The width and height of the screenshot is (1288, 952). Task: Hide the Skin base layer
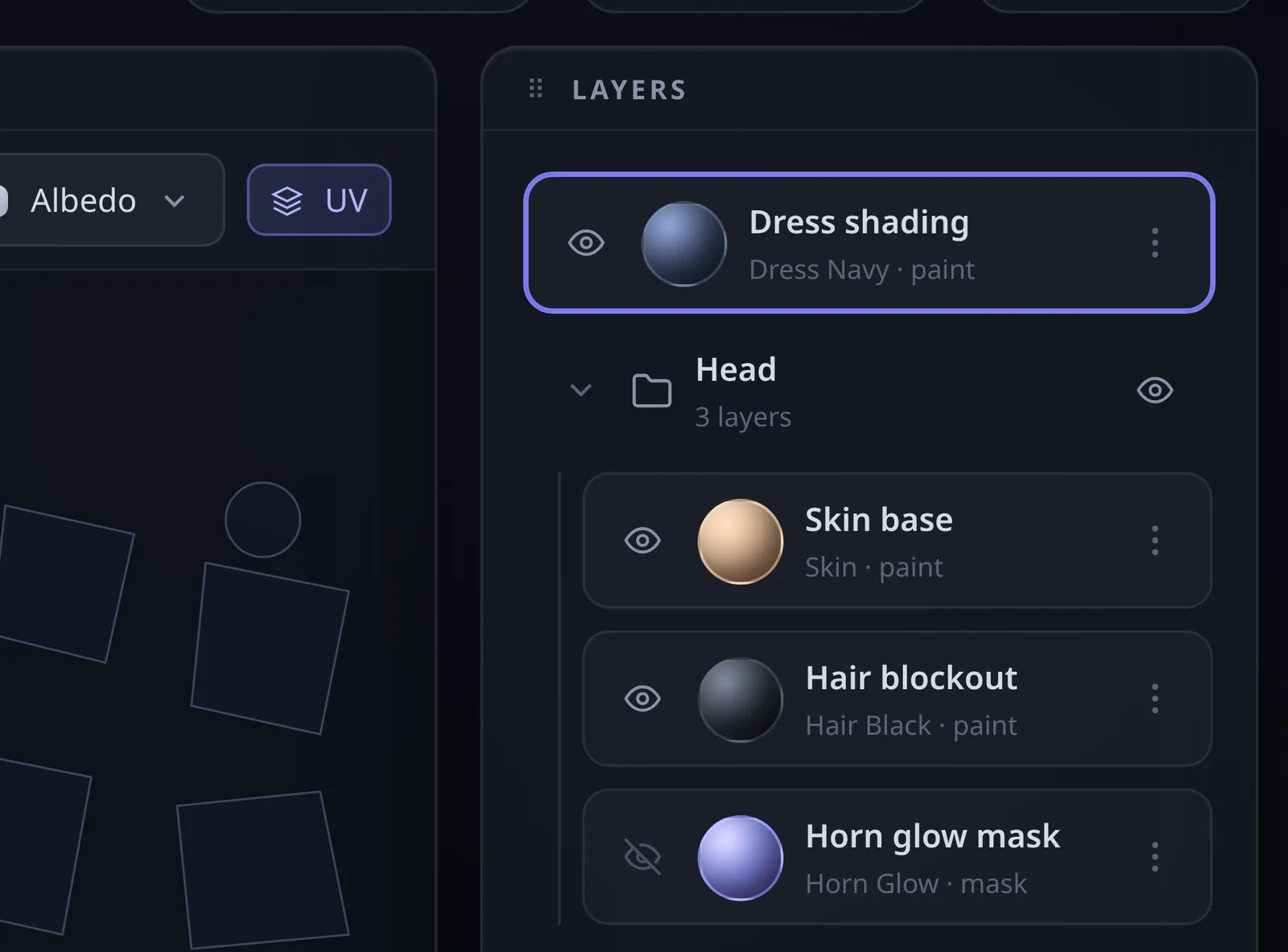click(x=642, y=540)
